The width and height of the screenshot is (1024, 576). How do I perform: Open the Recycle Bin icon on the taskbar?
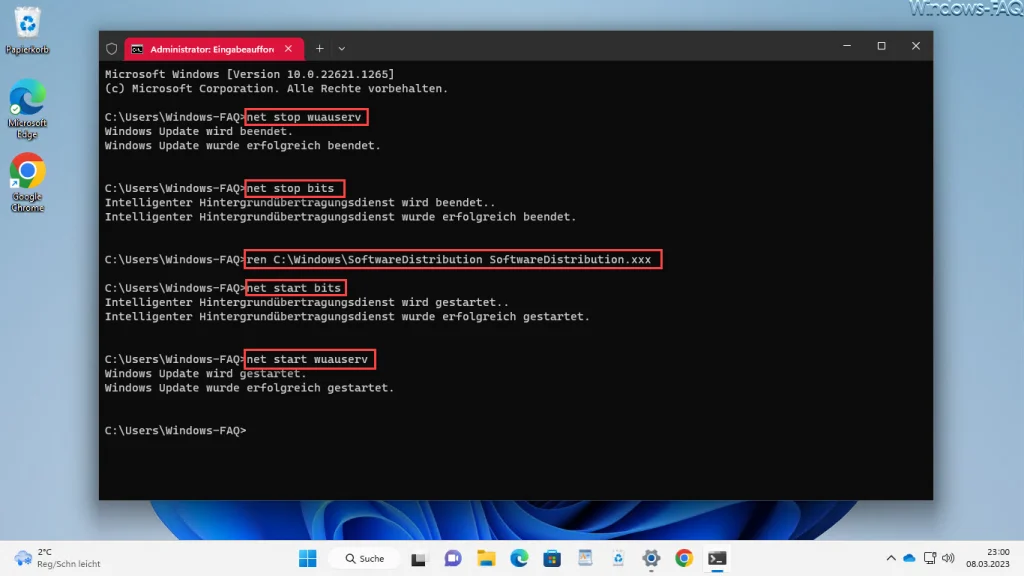[x=618, y=558]
